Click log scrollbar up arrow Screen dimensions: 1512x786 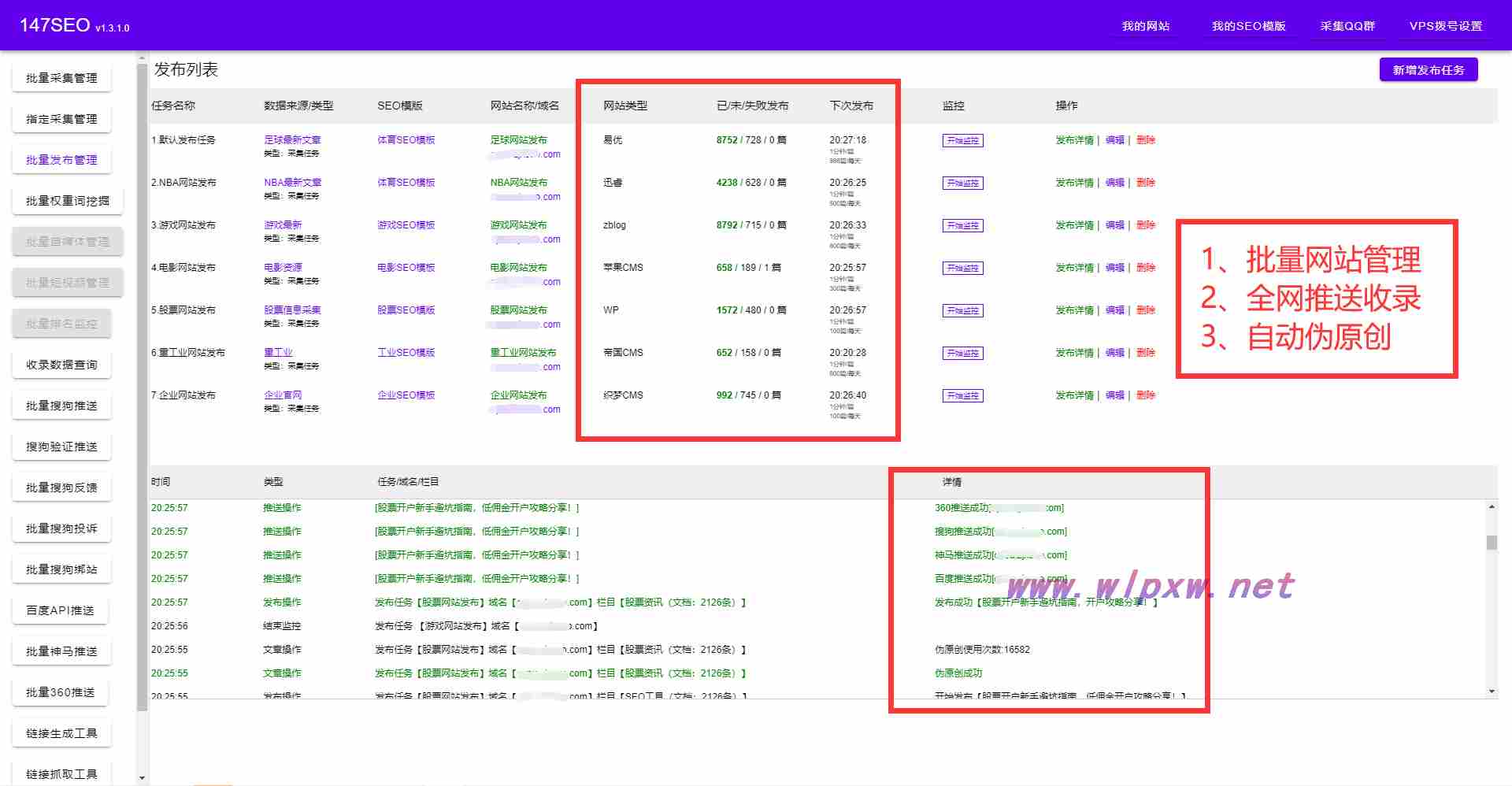[1492, 506]
